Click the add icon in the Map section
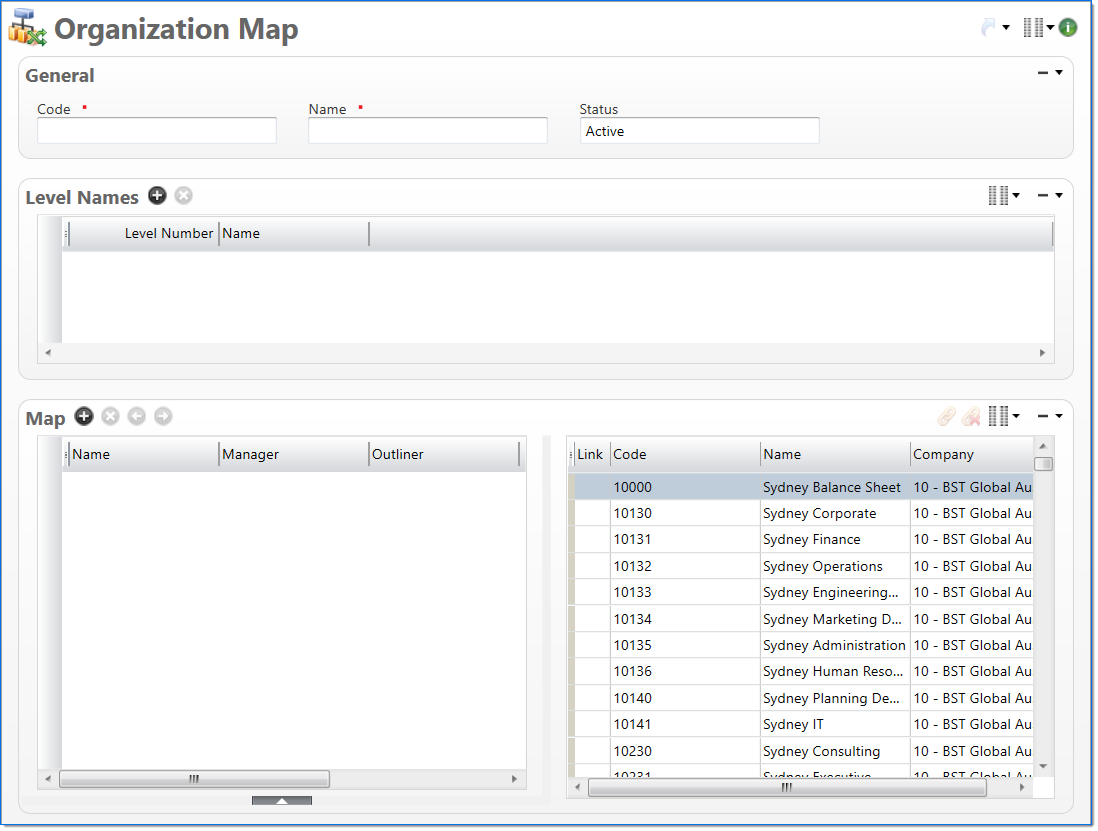The width and height of the screenshot is (1098, 831). point(84,416)
